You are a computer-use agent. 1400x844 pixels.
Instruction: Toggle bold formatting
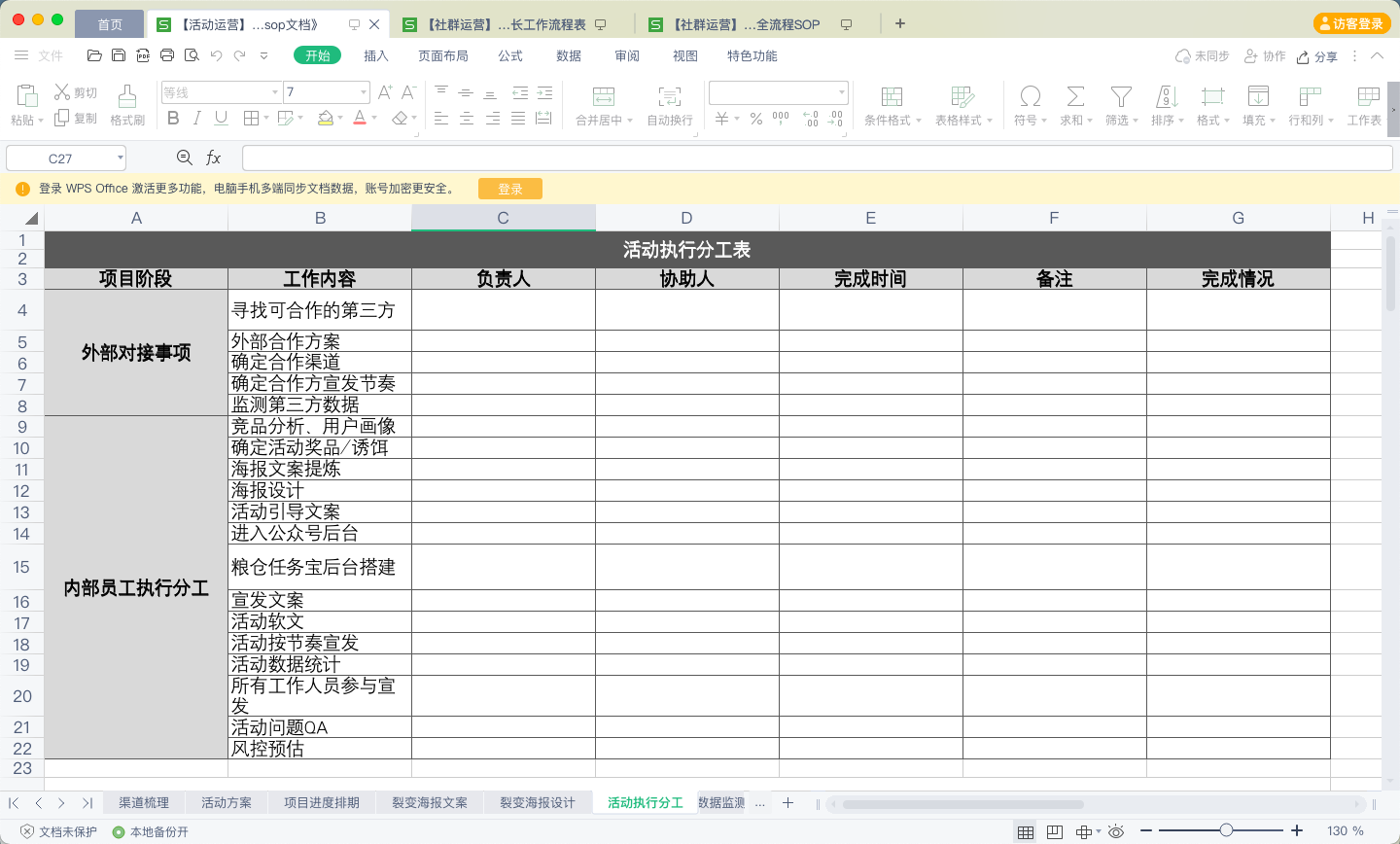point(173,118)
